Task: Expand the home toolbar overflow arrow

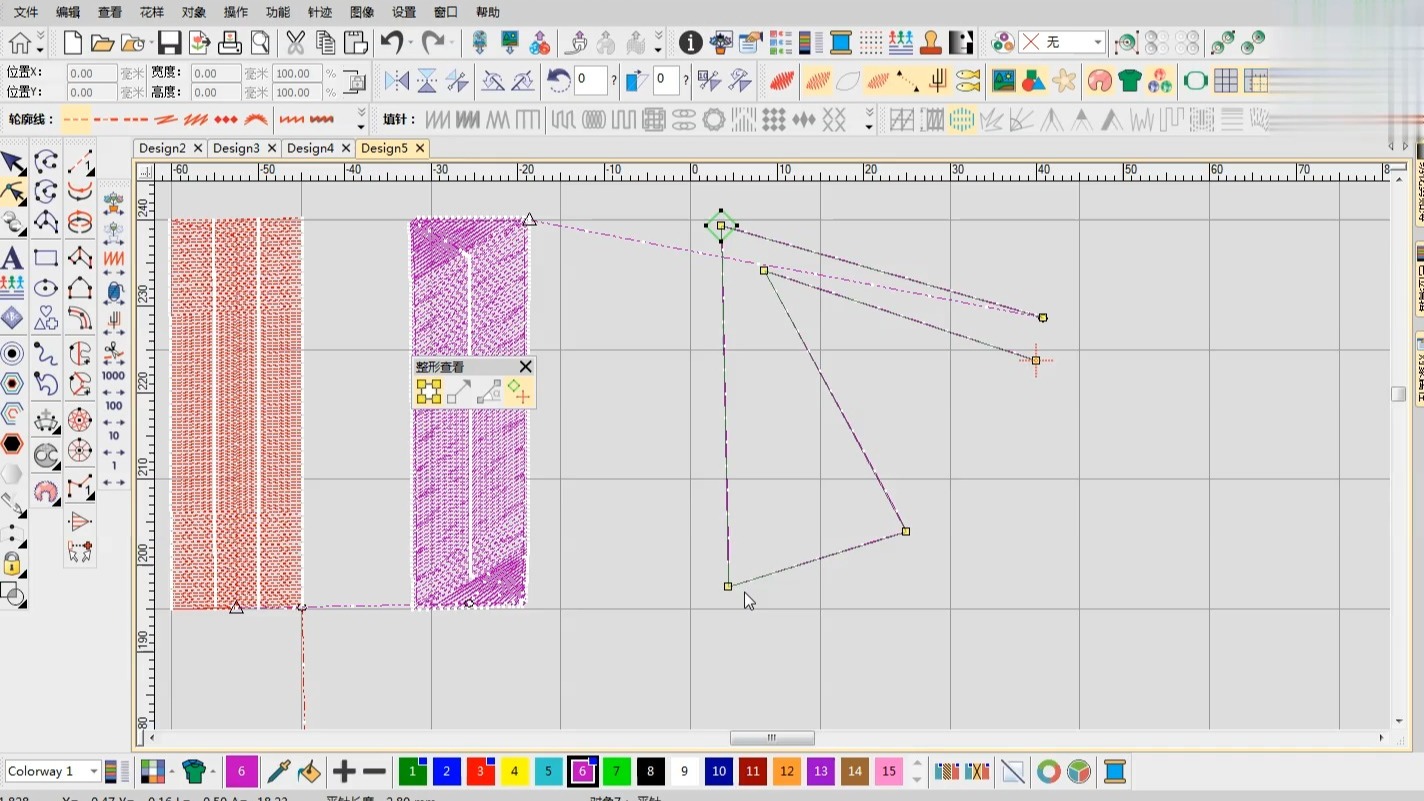Action: 40,44
